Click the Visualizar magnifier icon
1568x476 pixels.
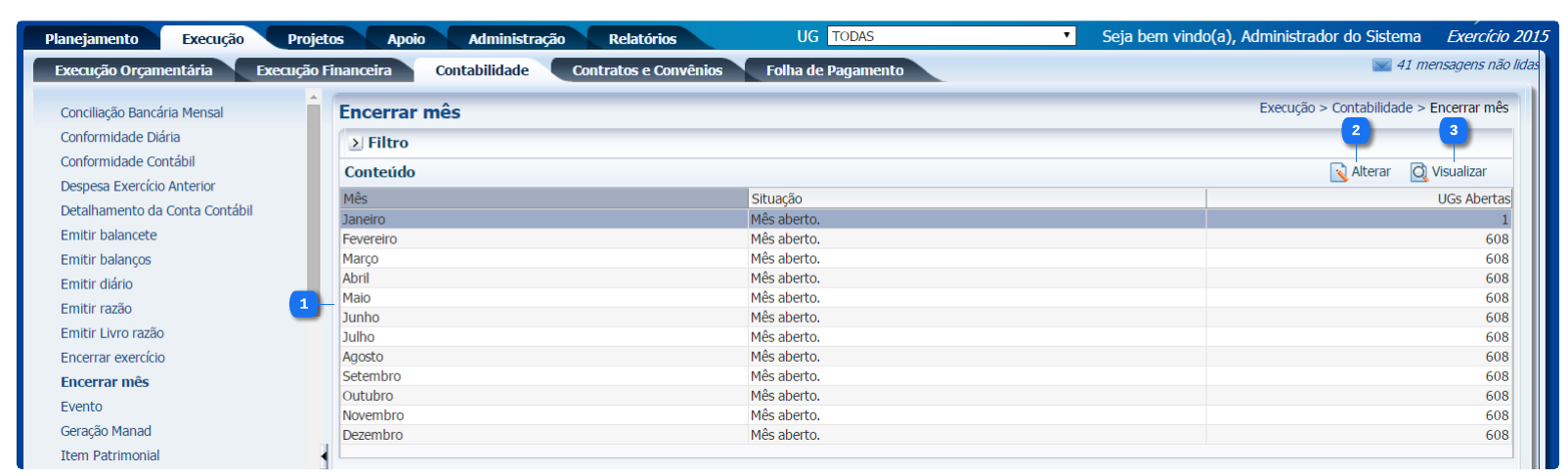pyautogui.click(x=1418, y=172)
